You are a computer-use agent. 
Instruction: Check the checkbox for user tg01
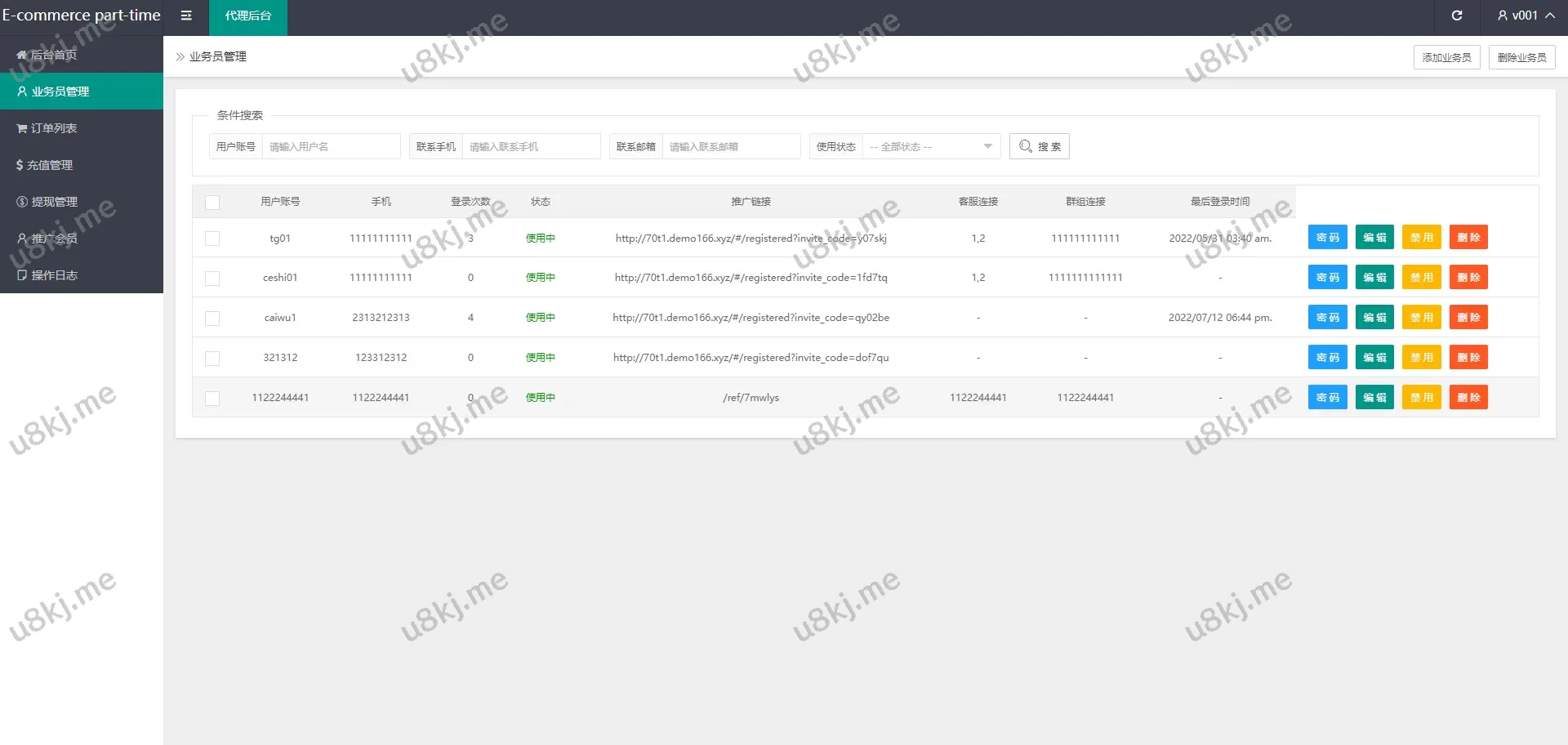(212, 239)
